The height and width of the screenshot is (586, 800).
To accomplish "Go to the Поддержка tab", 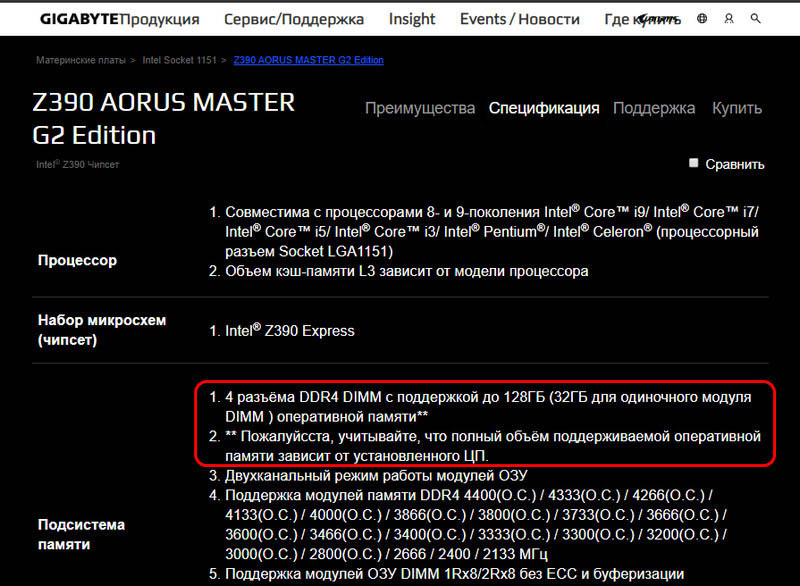I will pos(654,108).
